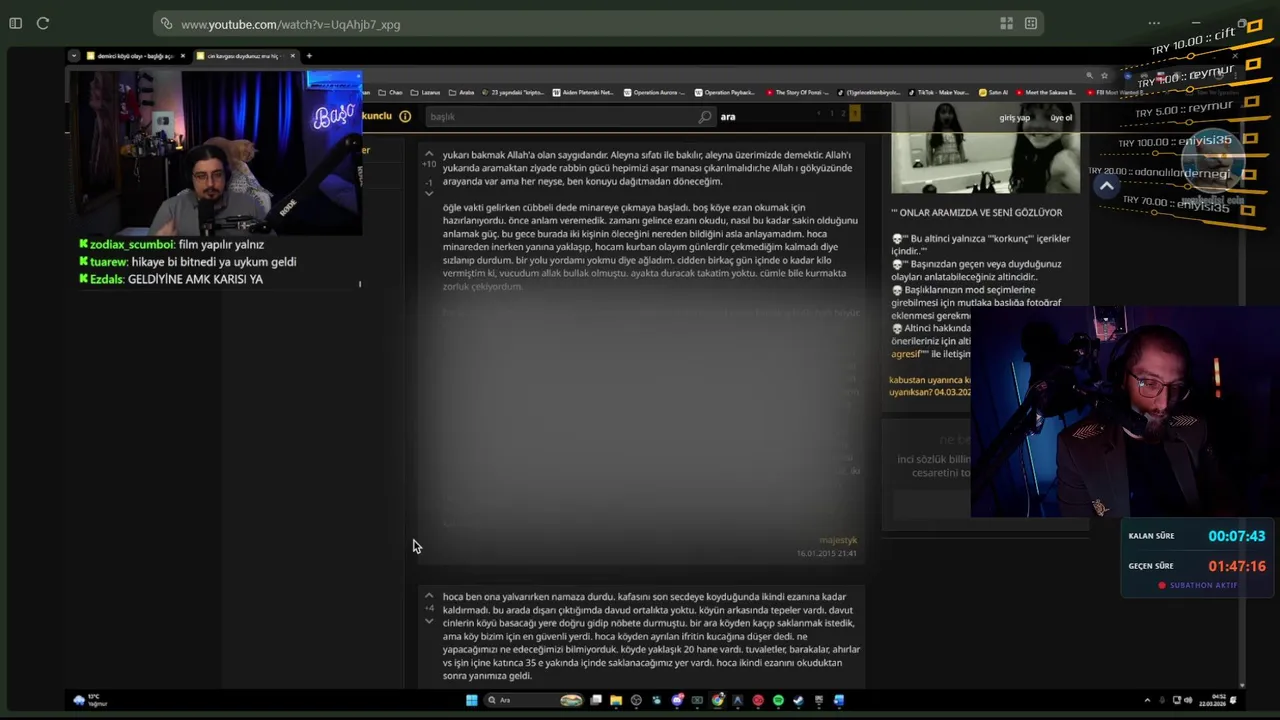
Task: Show hidden tray icons chevron
Action: pos(1147,700)
